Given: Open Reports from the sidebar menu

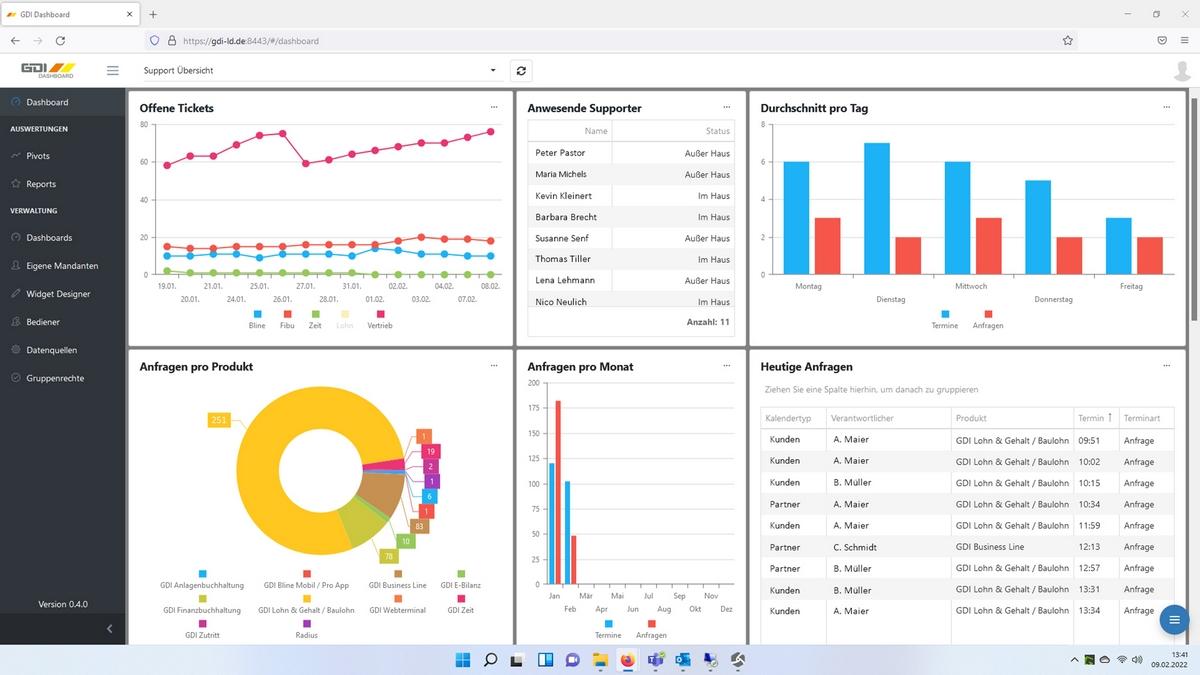Looking at the screenshot, I should 41,184.
